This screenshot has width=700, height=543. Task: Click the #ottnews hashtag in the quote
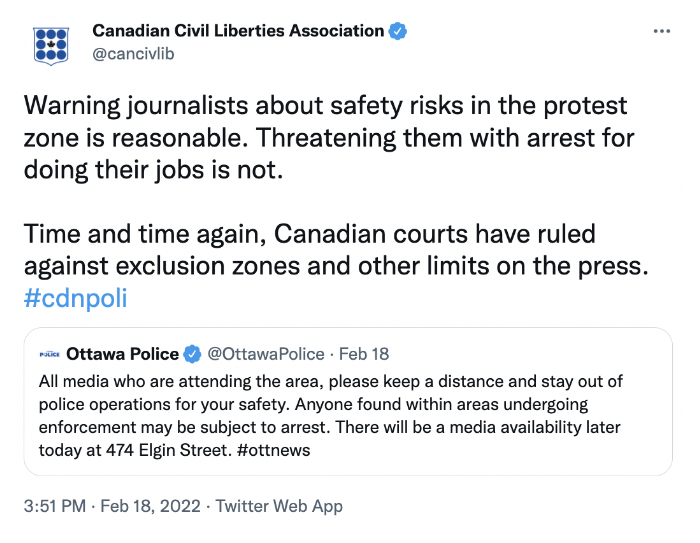(273, 450)
